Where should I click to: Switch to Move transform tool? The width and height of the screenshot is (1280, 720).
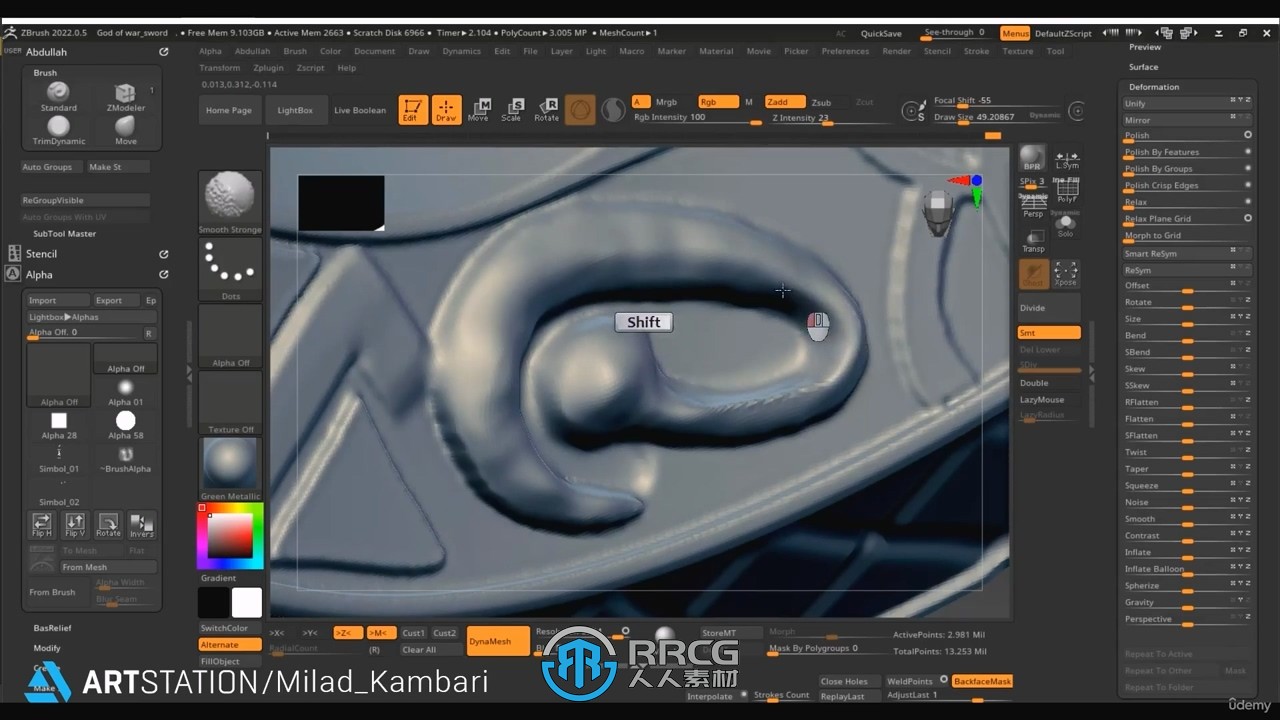point(479,110)
